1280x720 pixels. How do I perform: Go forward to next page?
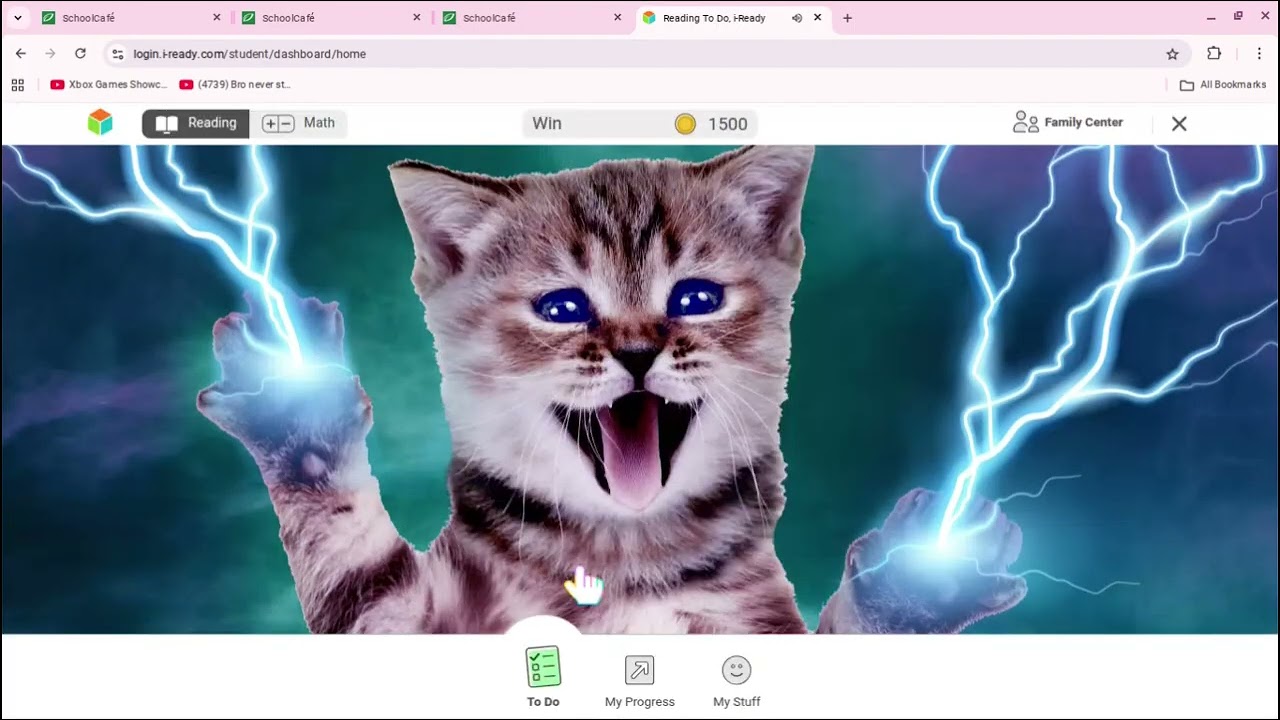[x=50, y=54]
